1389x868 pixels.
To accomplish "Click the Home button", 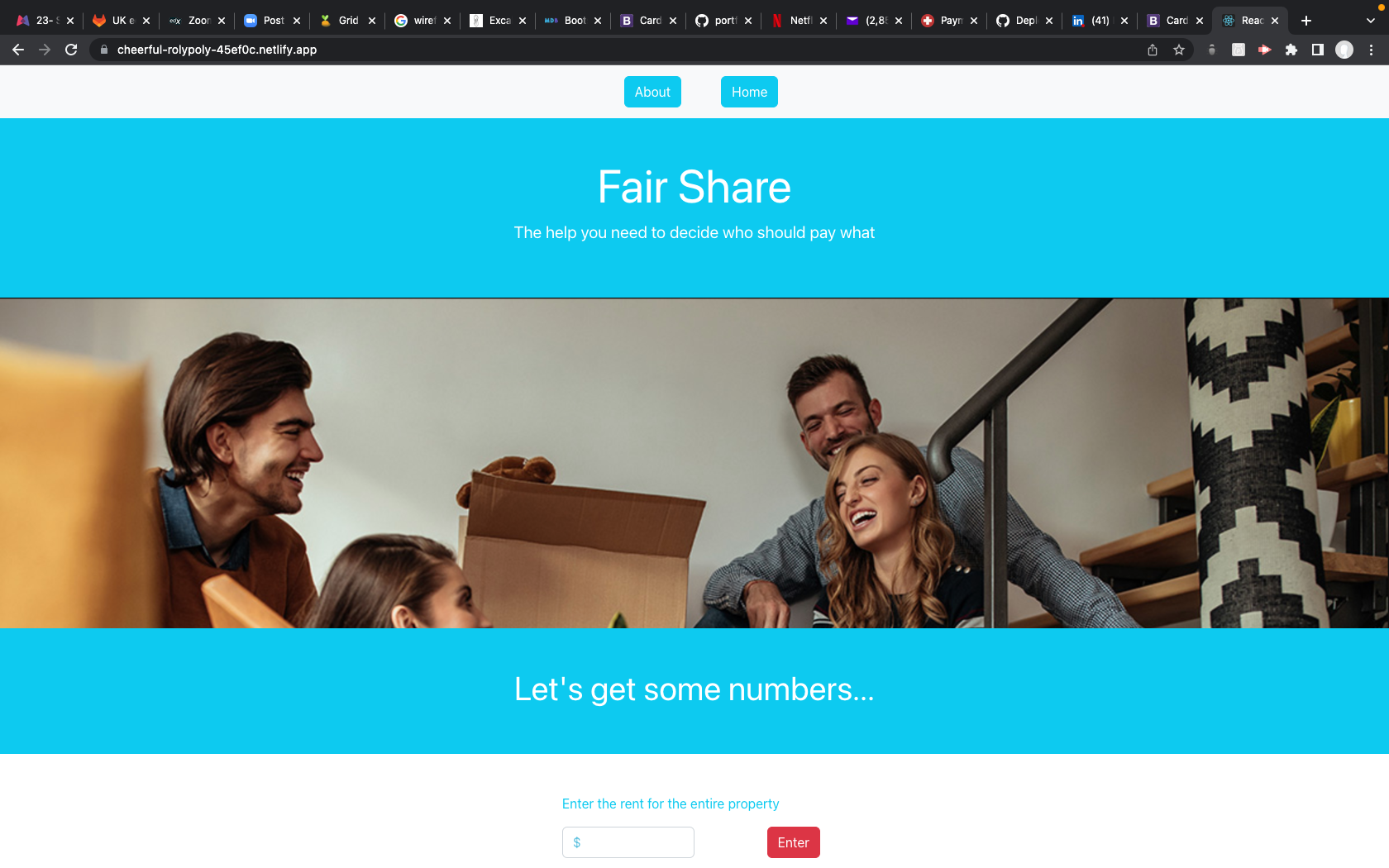I will click(x=749, y=92).
